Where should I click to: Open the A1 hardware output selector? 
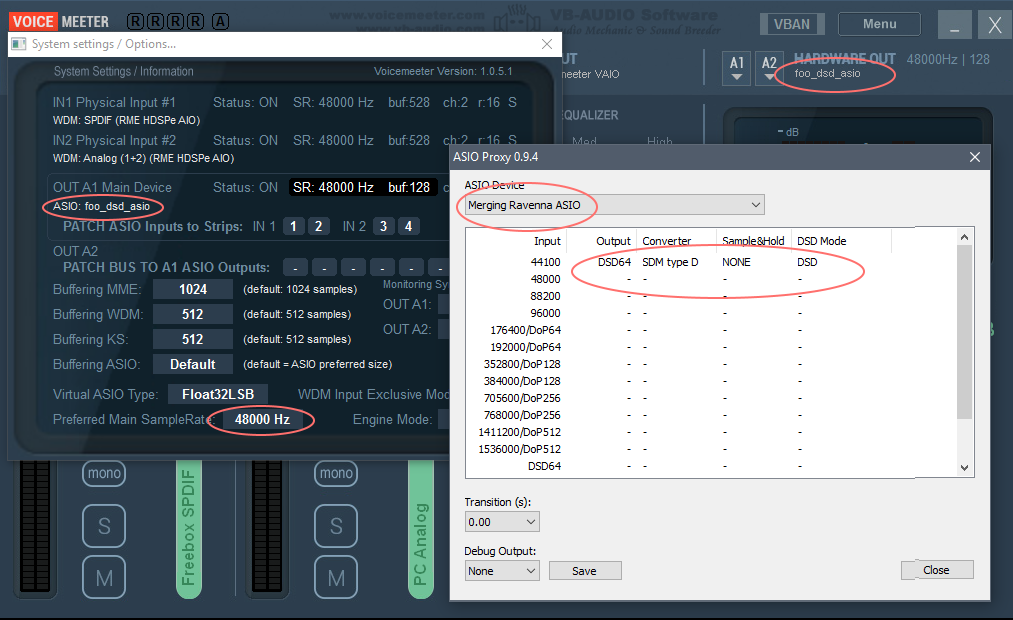736,68
